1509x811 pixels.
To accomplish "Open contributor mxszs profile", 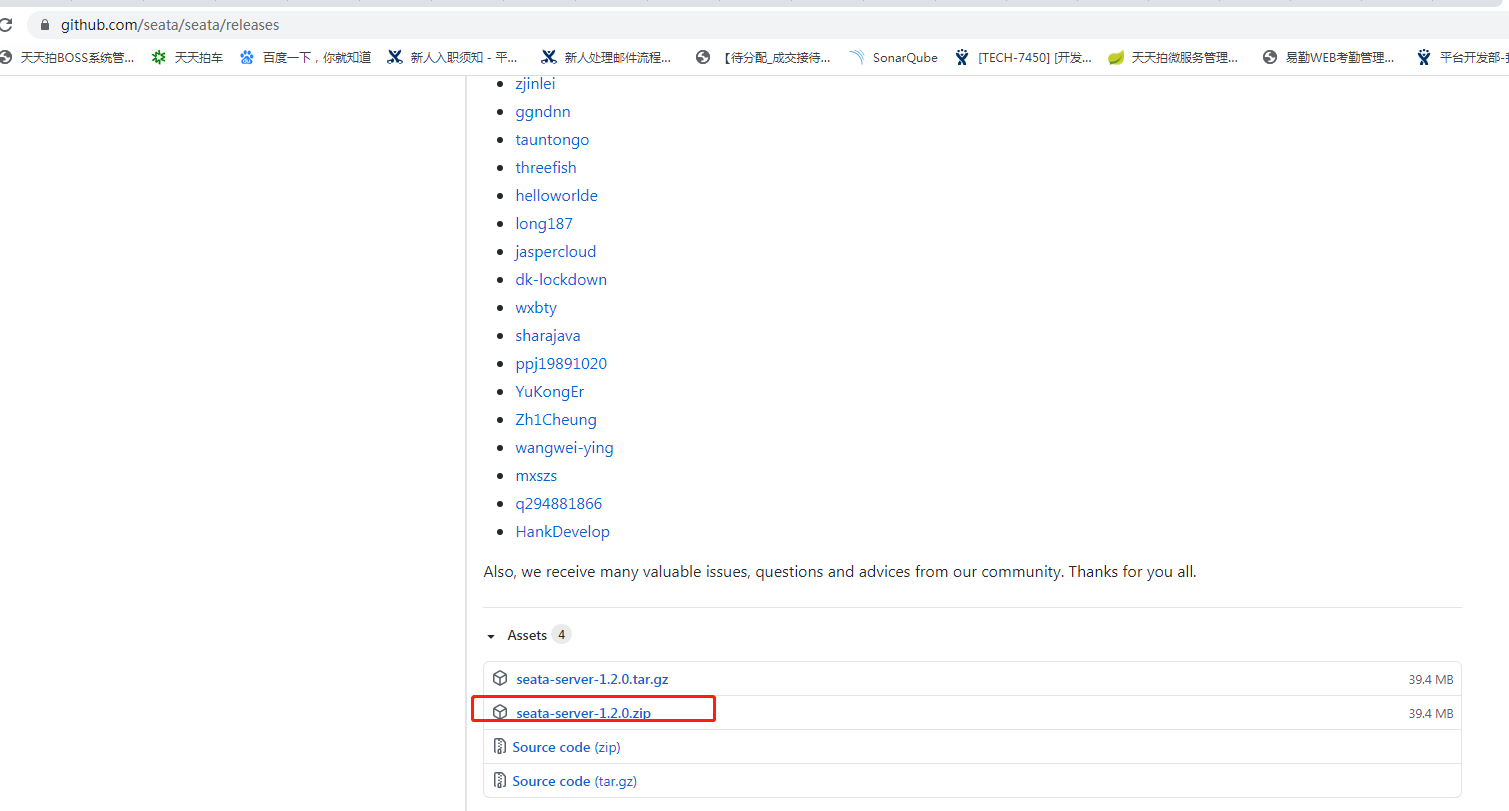I will (x=536, y=476).
